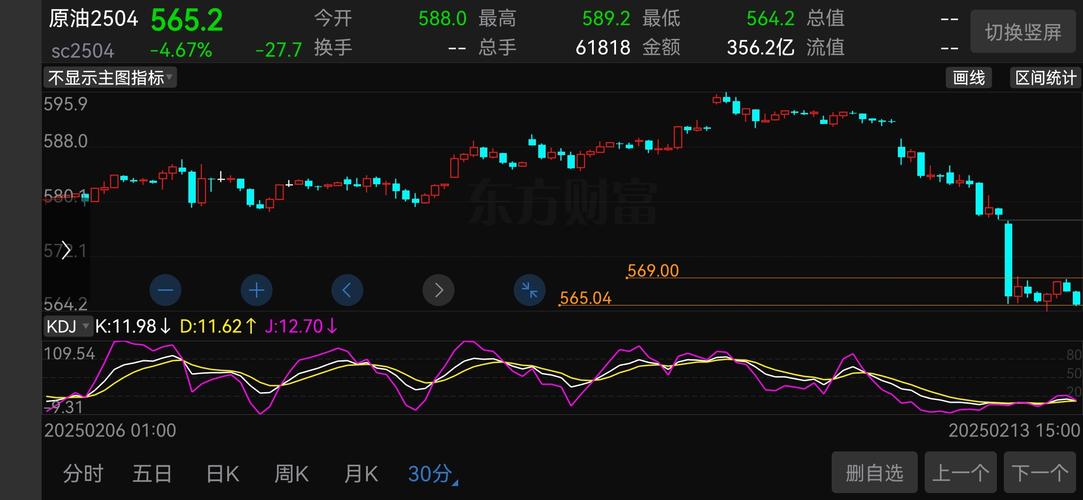This screenshot has height=500, width=1083.
Task: Click the D:11.62 indicator value
Action: [219, 326]
